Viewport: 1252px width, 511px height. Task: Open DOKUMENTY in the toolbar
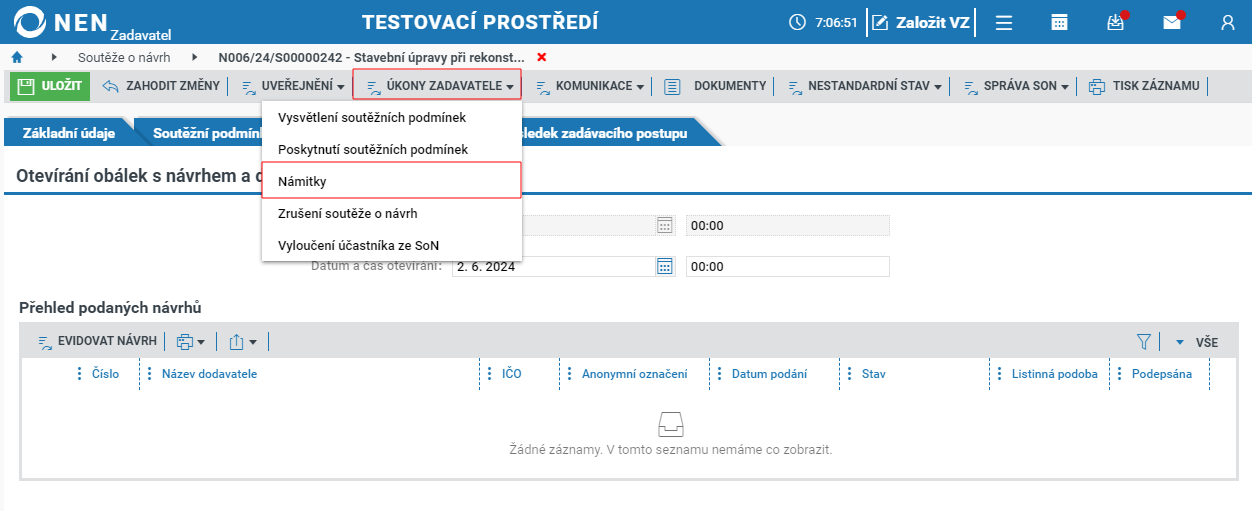pyautogui.click(x=716, y=86)
